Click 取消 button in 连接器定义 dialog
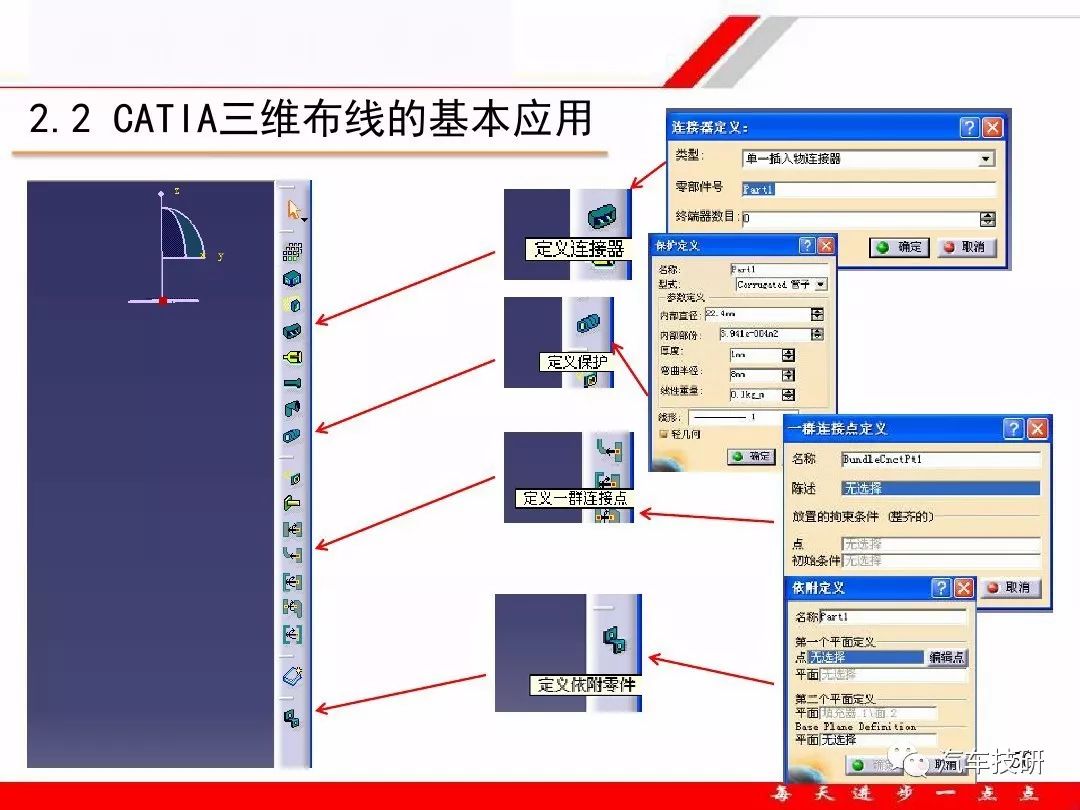 (x=966, y=247)
